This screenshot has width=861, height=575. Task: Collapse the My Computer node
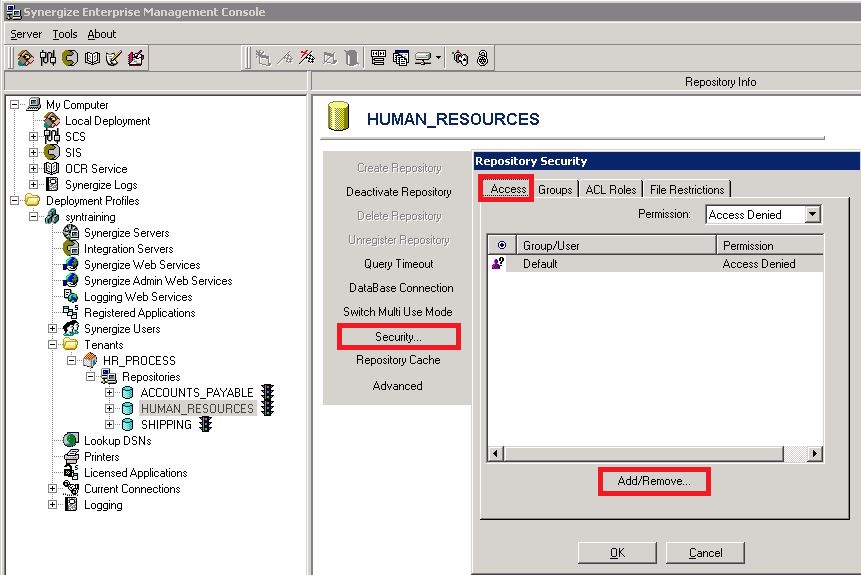(x=15, y=104)
